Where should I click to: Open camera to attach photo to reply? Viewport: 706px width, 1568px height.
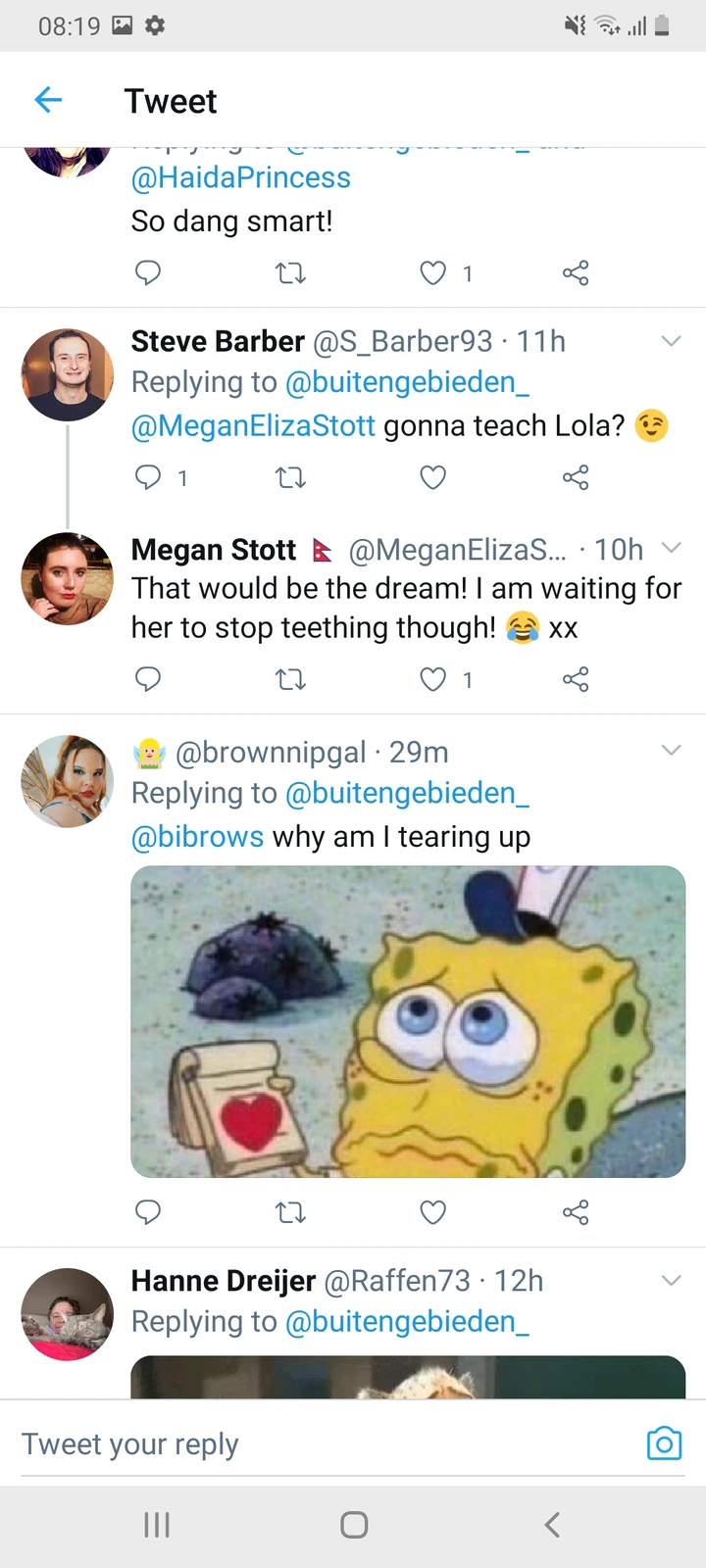[664, 1444]
